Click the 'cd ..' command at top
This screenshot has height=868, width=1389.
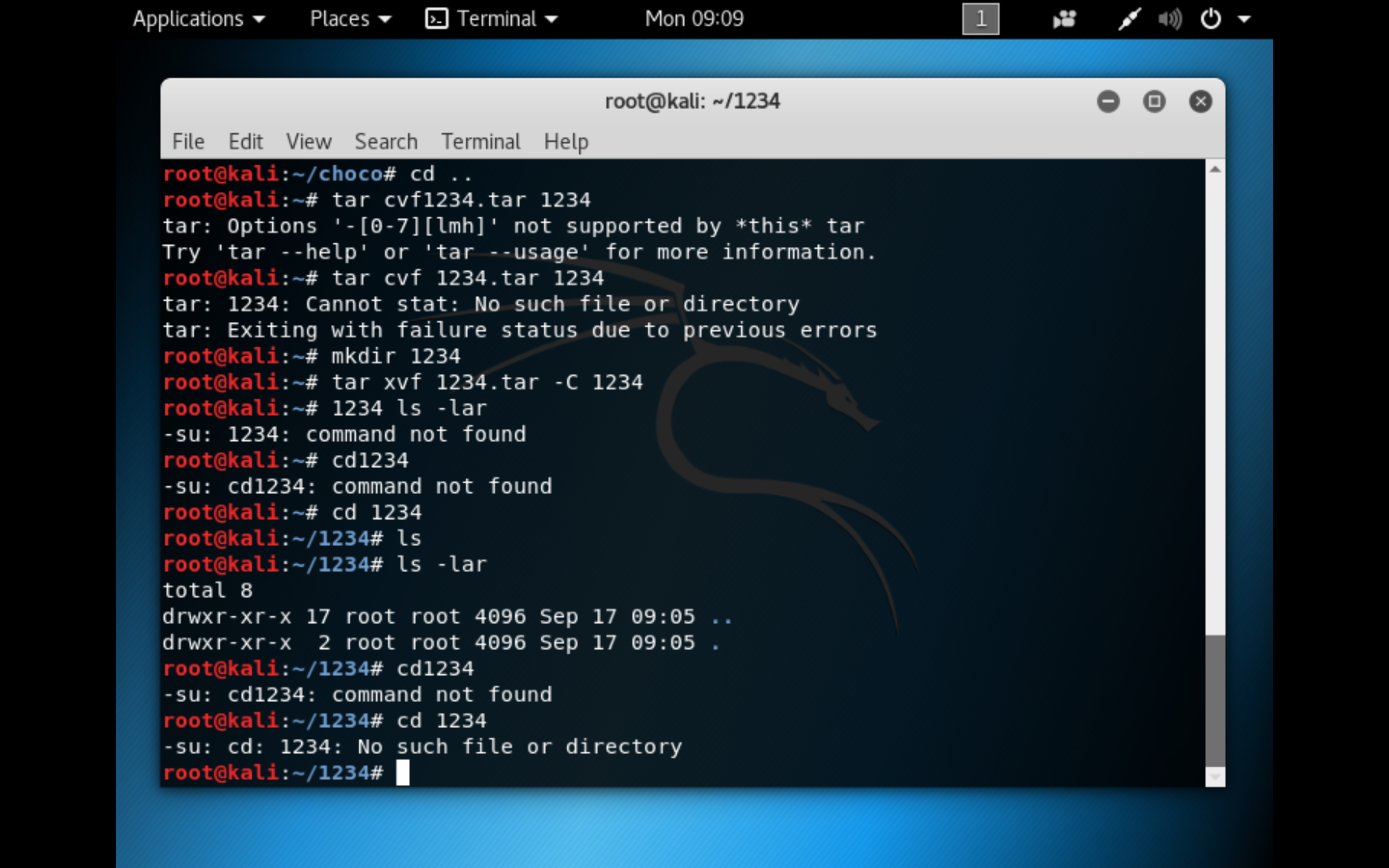pos(441,174)
